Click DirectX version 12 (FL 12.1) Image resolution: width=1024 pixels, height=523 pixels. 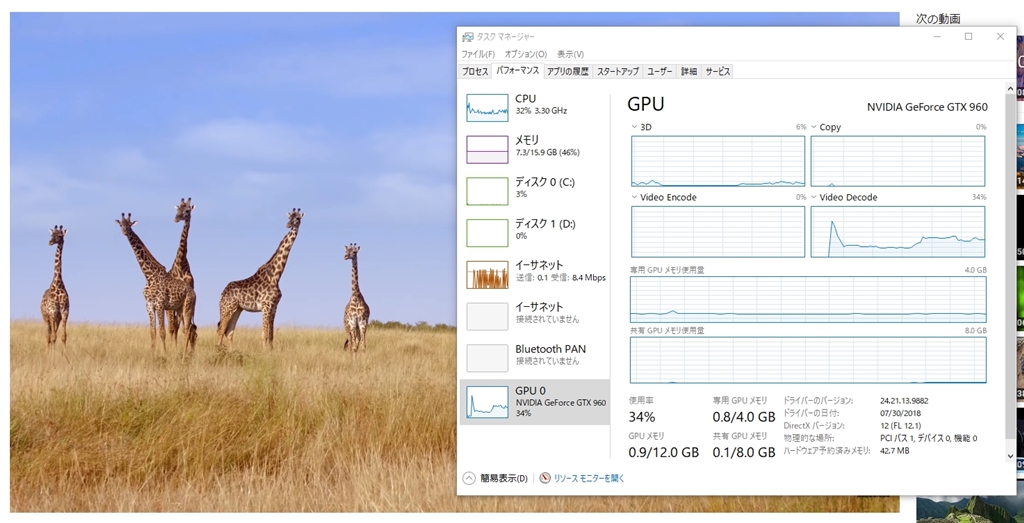[x=903, y=426]
